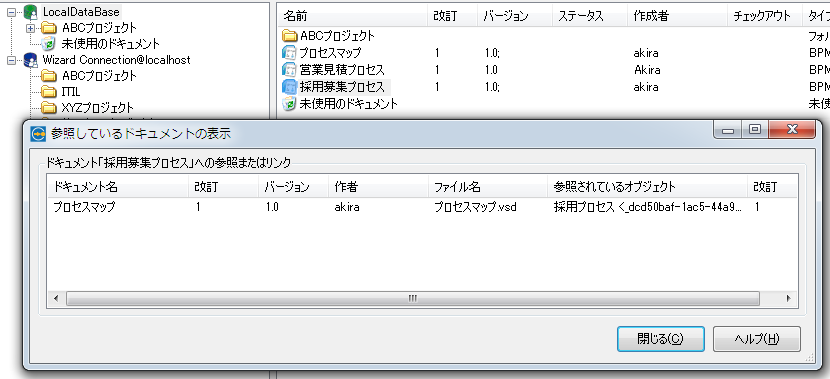This screenshot has height=379, width=830.
Task: Select 採用募集プロセス row in file list
Action: (x=554, y=87)
